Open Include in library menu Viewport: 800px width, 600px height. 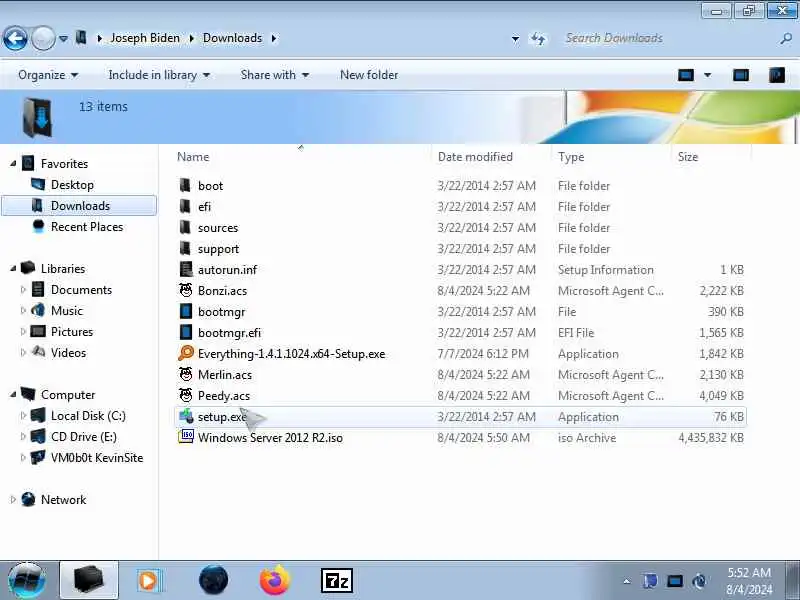[159, 75]
